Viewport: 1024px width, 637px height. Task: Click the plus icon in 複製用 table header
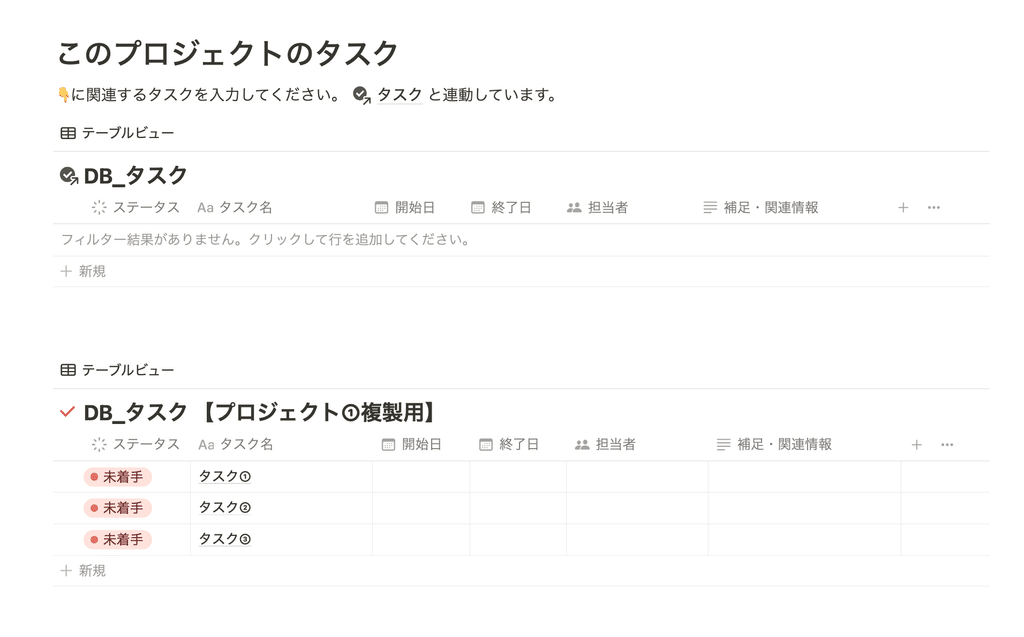[916, 445]
